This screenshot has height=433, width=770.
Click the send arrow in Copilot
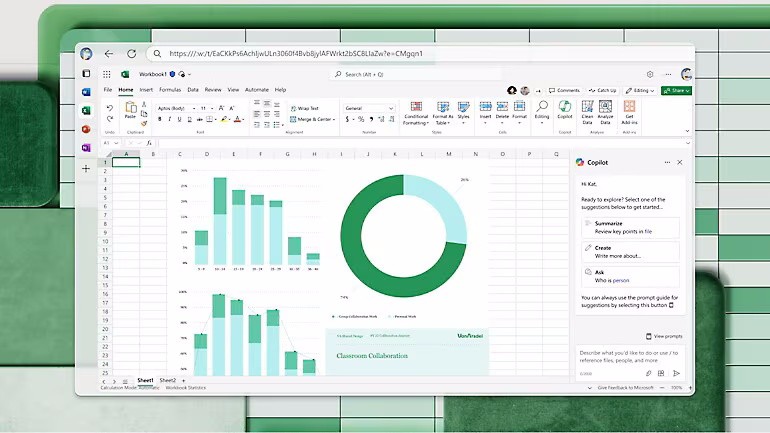point(676,373)
